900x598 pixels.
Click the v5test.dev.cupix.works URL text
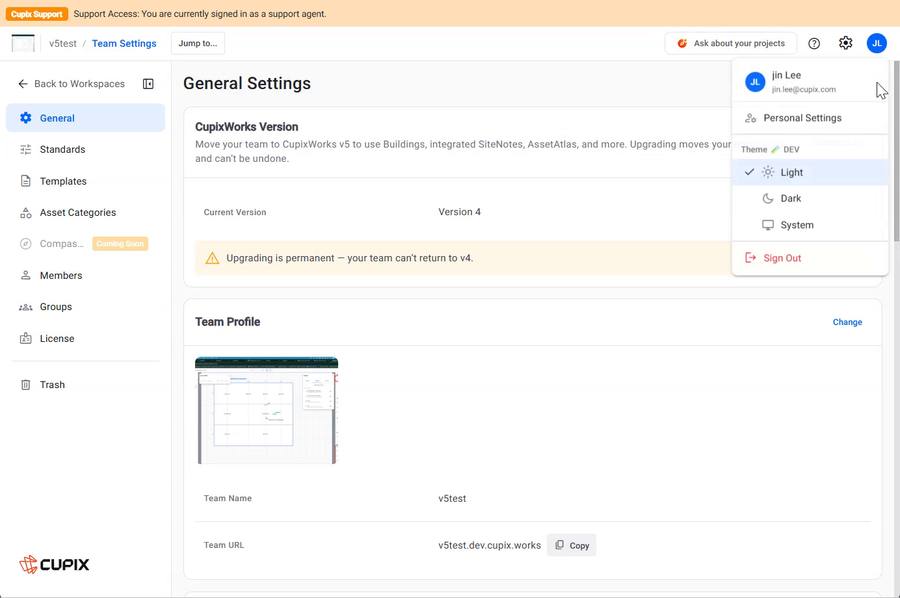pyautogui.click(x=490, y=545)
